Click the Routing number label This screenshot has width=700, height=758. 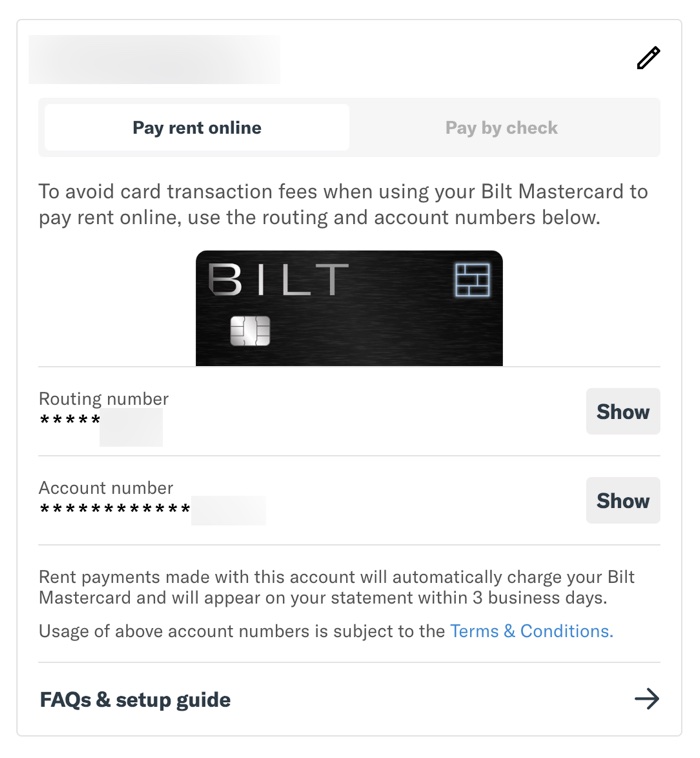[103, 399]
